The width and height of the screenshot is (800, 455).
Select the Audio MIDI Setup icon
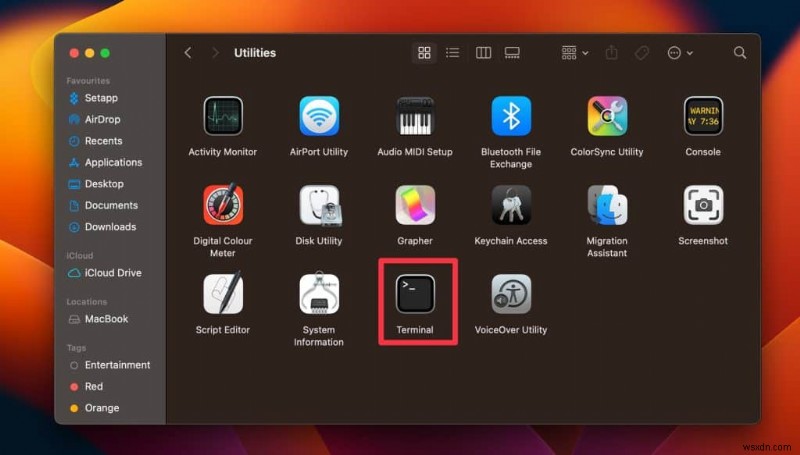click(x=415, y=116)
